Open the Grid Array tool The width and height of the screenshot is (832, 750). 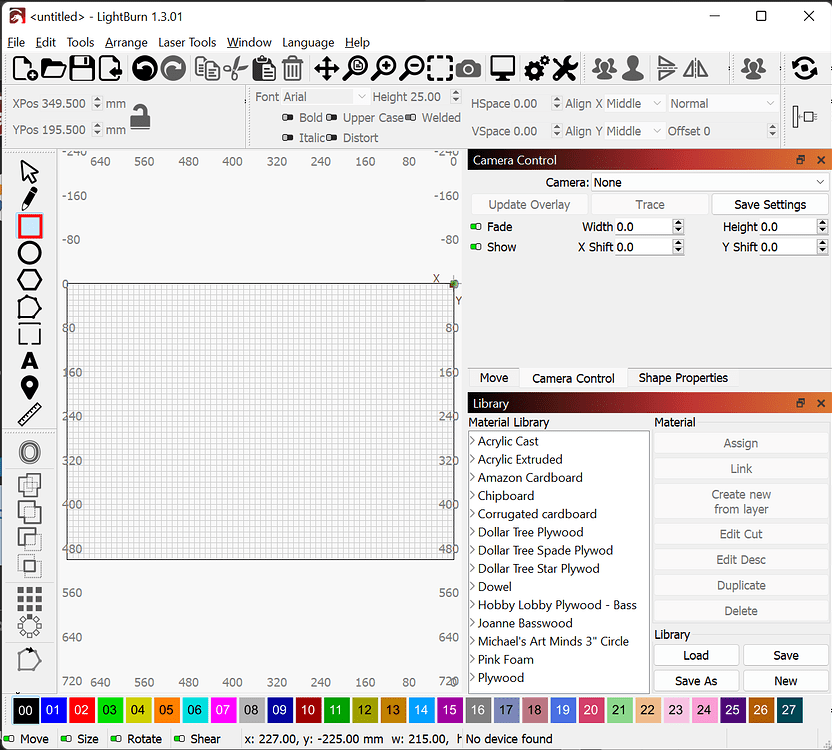click(x=30, y=599)
